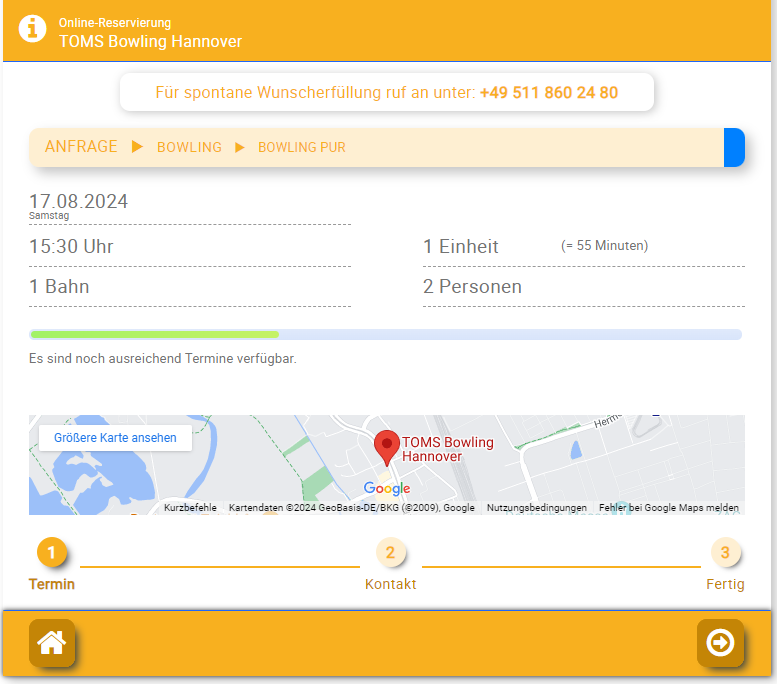Click the info icon in header
Viewport: 777px width, 684px height.
pos(33,29)
